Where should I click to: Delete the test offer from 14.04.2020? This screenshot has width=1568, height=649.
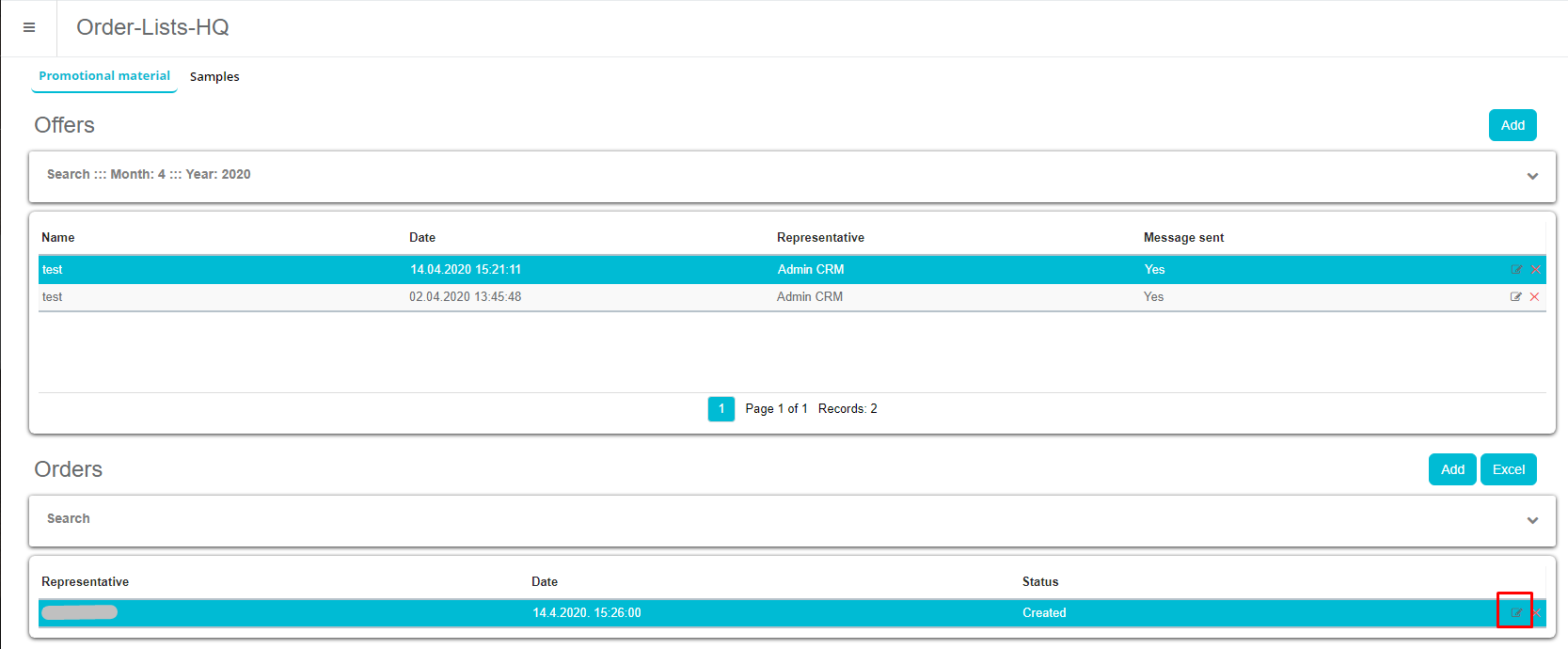[x=1536, y=270]
